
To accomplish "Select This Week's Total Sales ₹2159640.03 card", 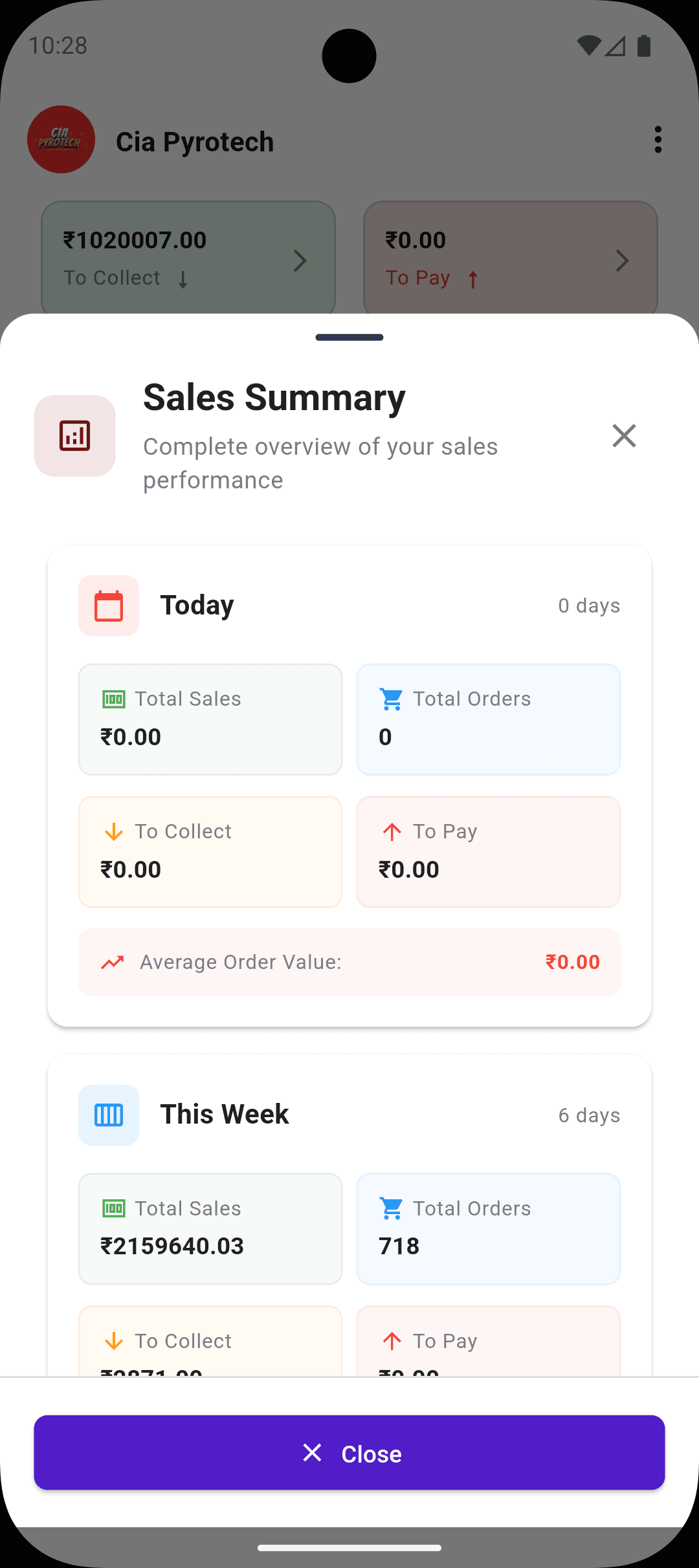I will [210, 1228].
